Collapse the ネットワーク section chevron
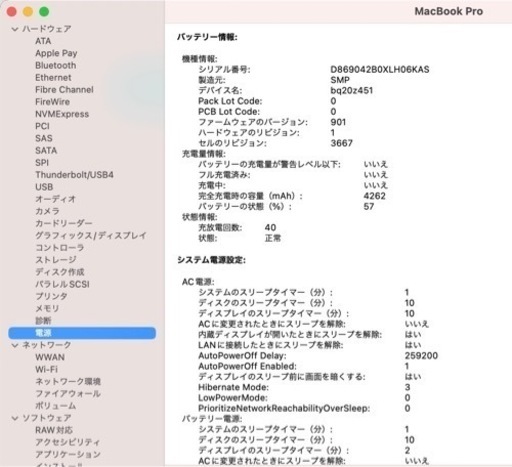The height and width of the screenshot is (467, 512). [x=15, y=345]
